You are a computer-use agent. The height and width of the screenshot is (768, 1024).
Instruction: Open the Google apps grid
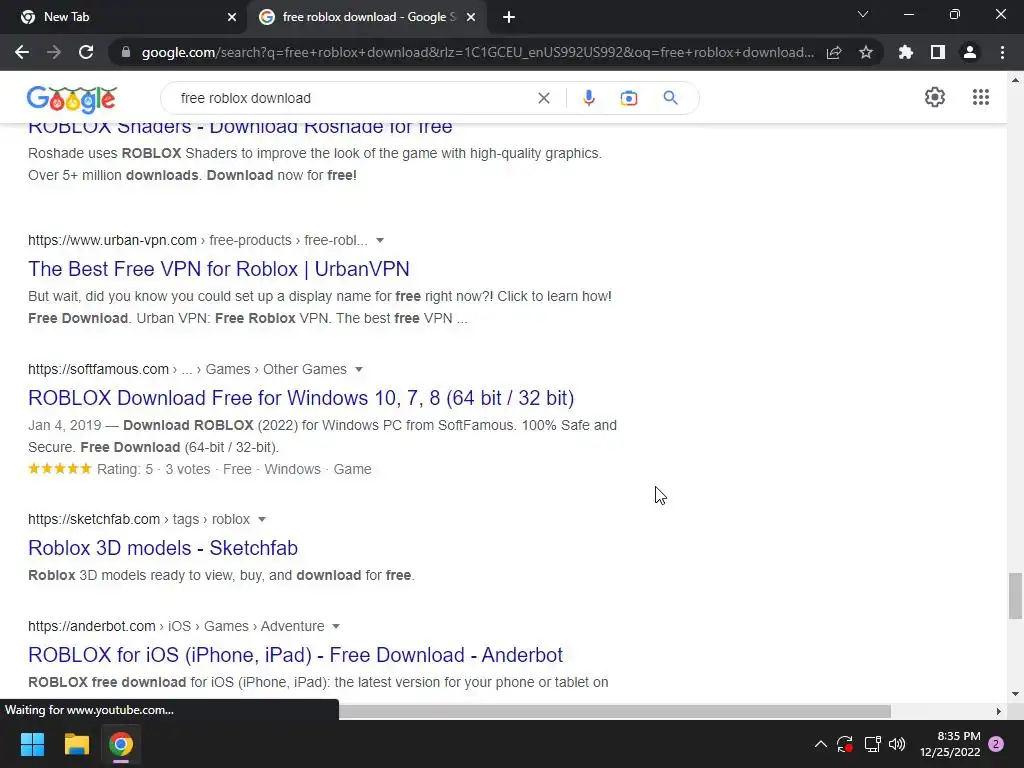coord(980,97)
